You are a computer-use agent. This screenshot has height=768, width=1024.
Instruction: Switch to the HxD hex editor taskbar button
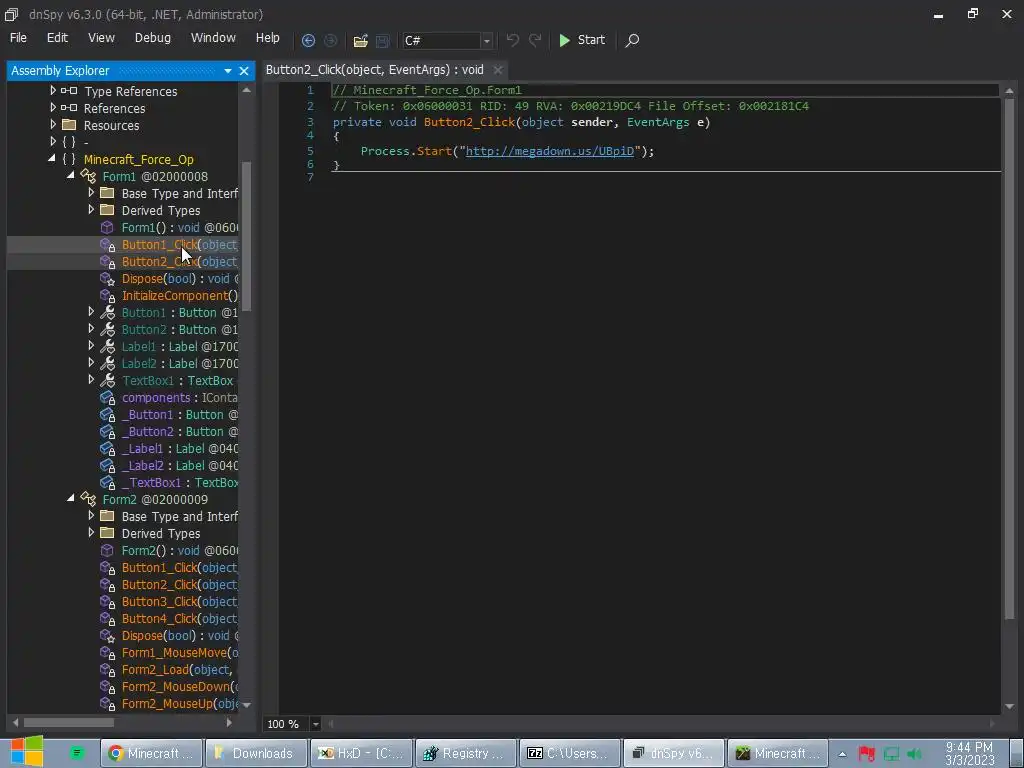click(361, 753)
